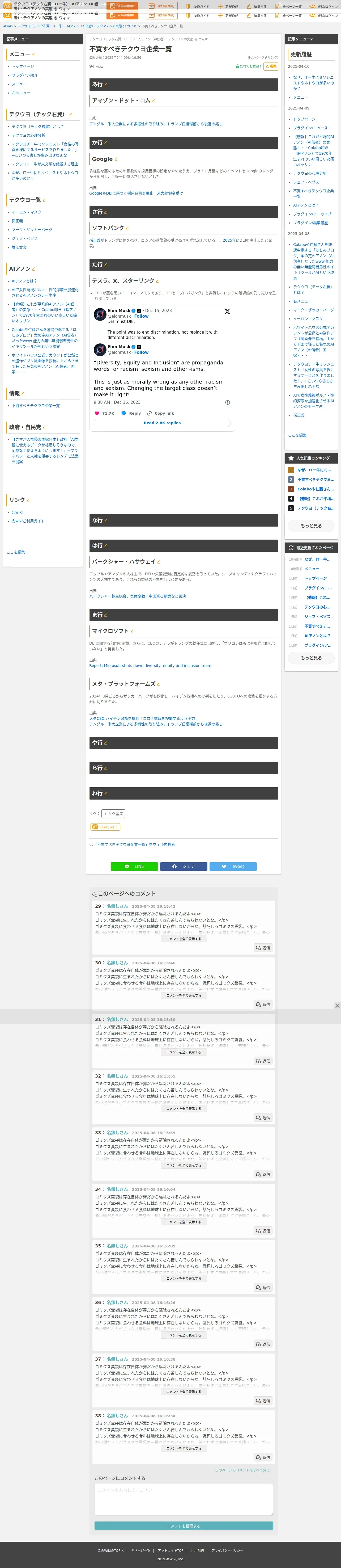Viewport: 341px width, 1568px height.
Task: Edit the か行 section via pencil icon
Action: coord(106,142)
